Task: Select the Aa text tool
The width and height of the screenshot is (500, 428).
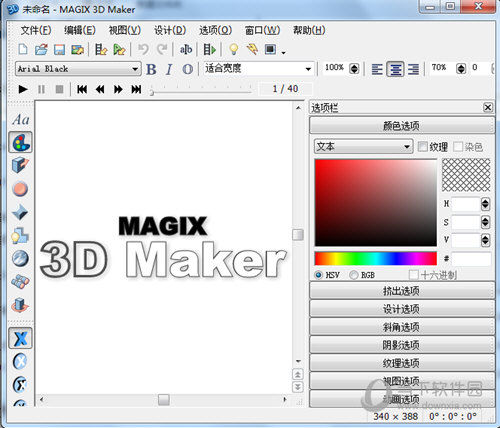Action: click(21, 119)
